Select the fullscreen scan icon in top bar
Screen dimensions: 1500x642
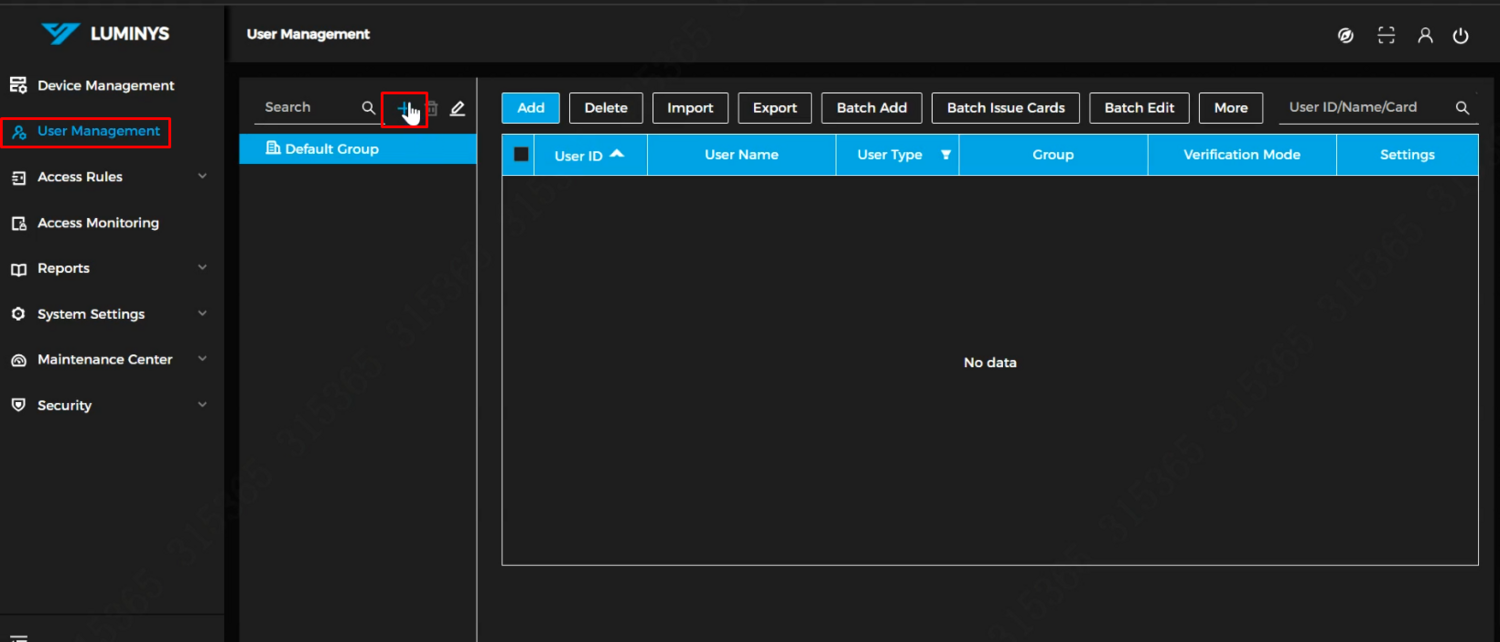coord(1386,34)
